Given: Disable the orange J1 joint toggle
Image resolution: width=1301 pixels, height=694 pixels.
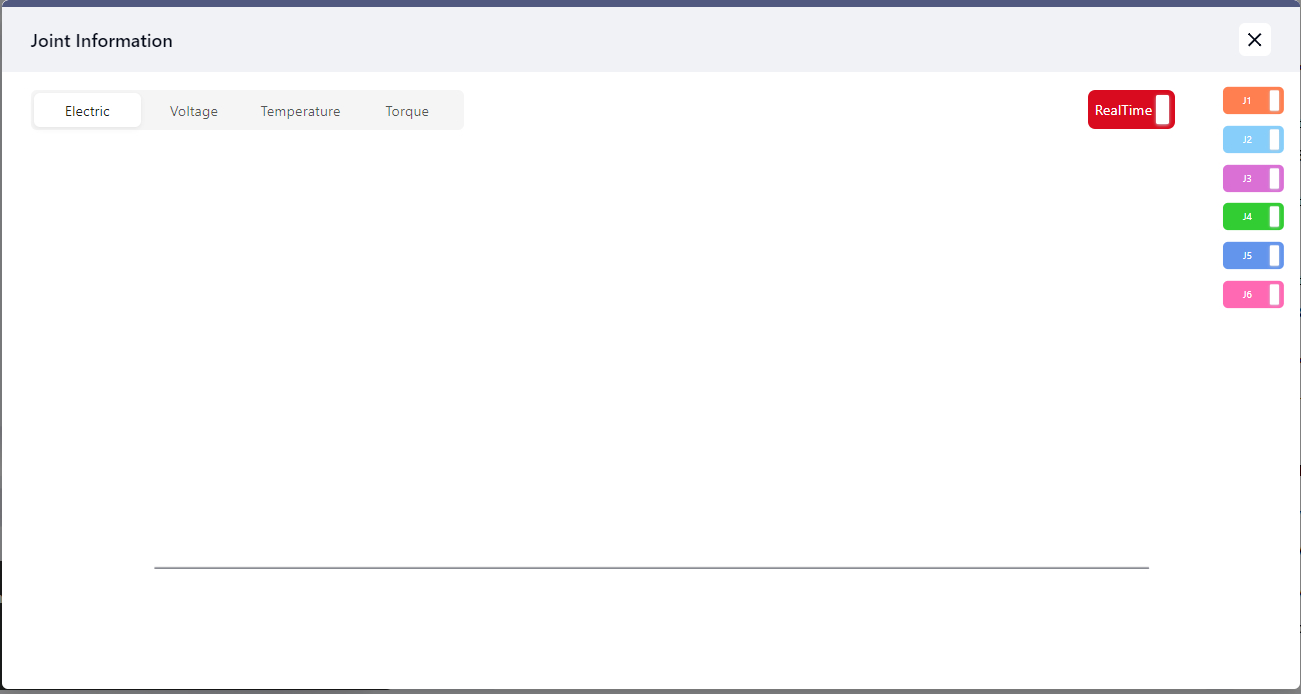Looking at the screenshot, I should point(1252,101).
